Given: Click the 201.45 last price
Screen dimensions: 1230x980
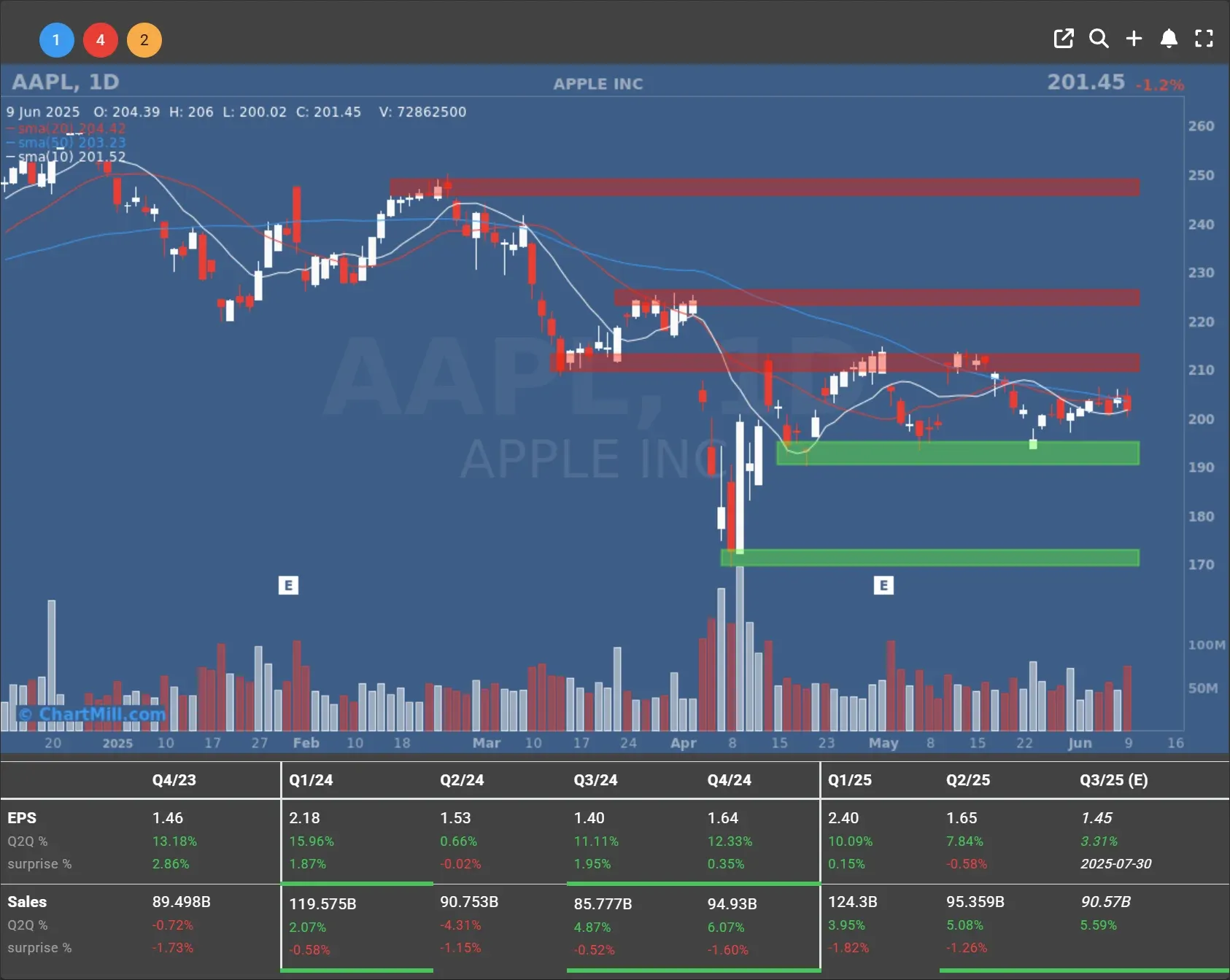Looking at the screenshot, I should pyautogui.click(x=1086, y=82).
